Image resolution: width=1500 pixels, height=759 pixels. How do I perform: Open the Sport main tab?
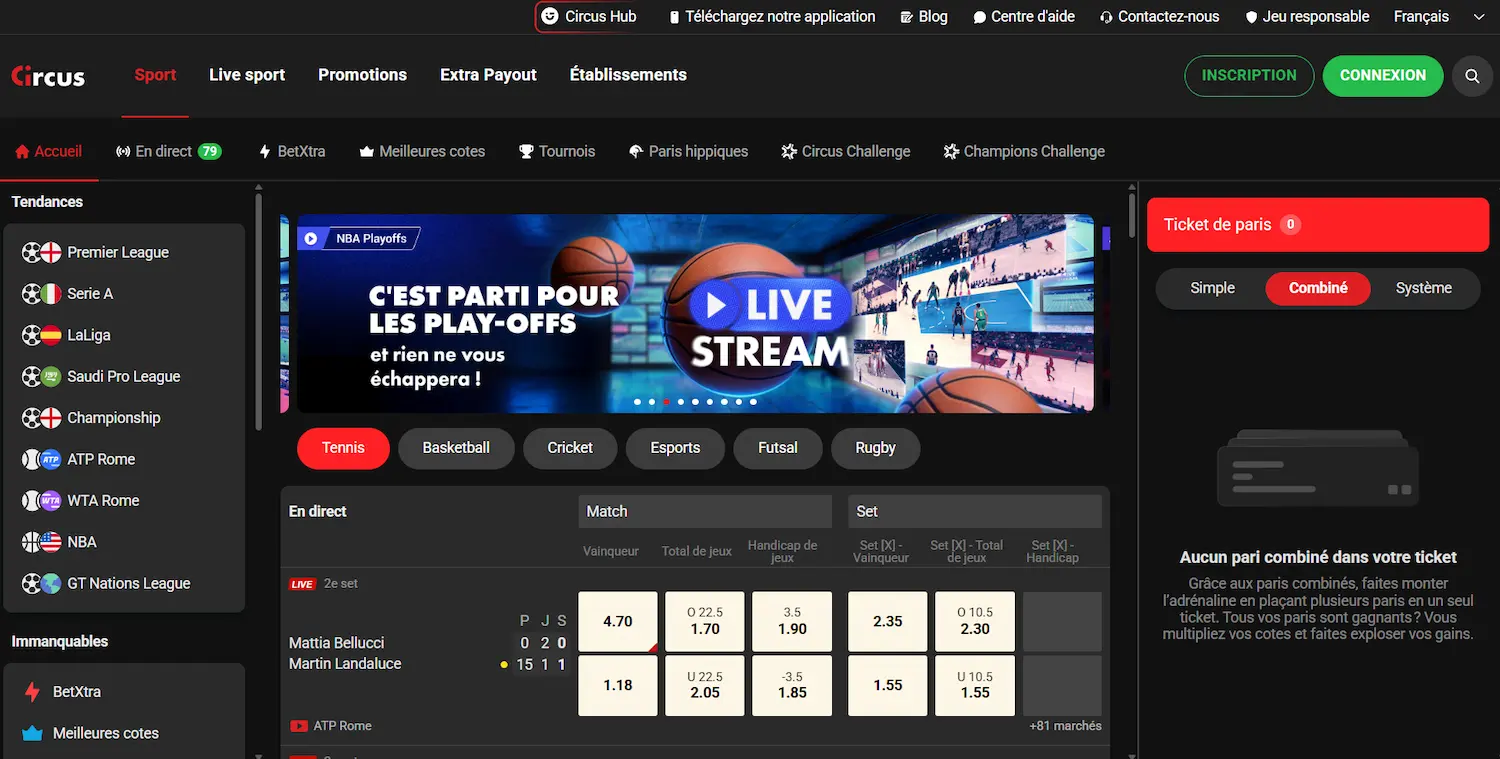click(x=155, y=75)
